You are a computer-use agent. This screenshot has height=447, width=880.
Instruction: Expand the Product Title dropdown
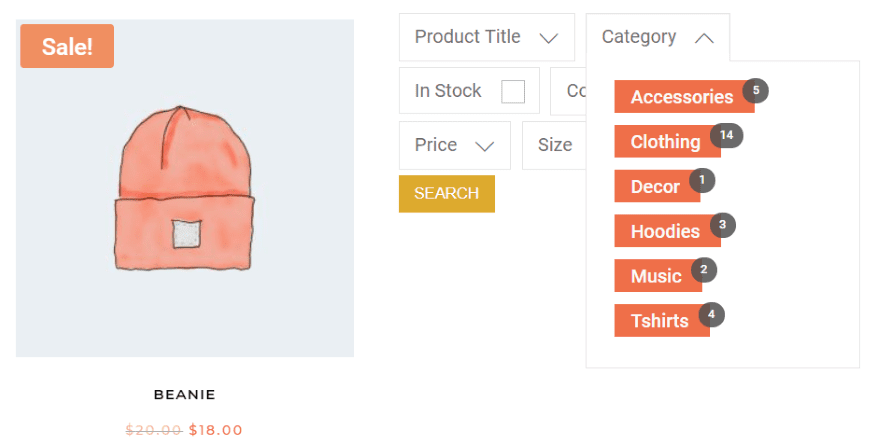(486, 37)
